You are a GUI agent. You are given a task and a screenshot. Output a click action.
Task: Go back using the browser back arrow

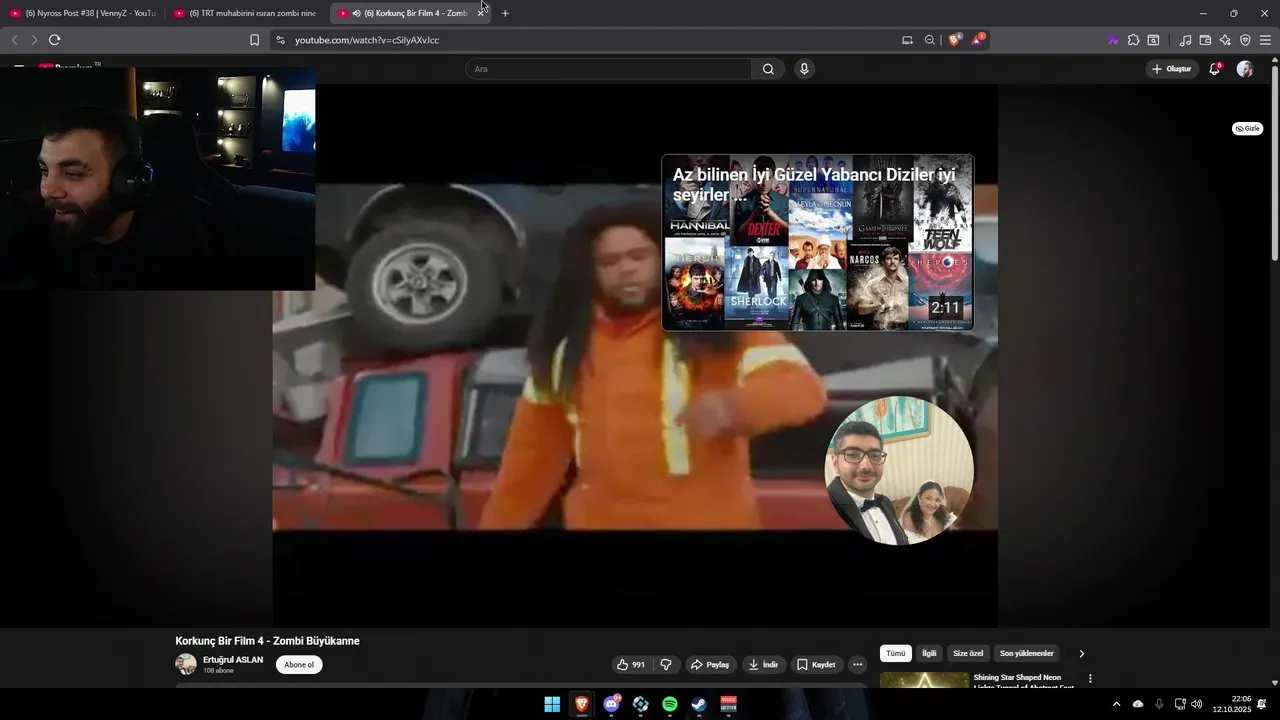click(14, 40)
